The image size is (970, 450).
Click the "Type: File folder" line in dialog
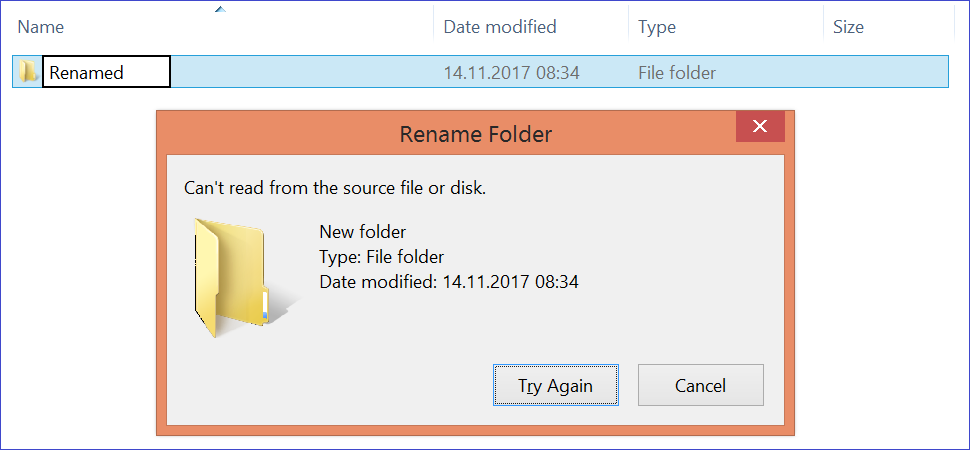click(x=381, y=257)
